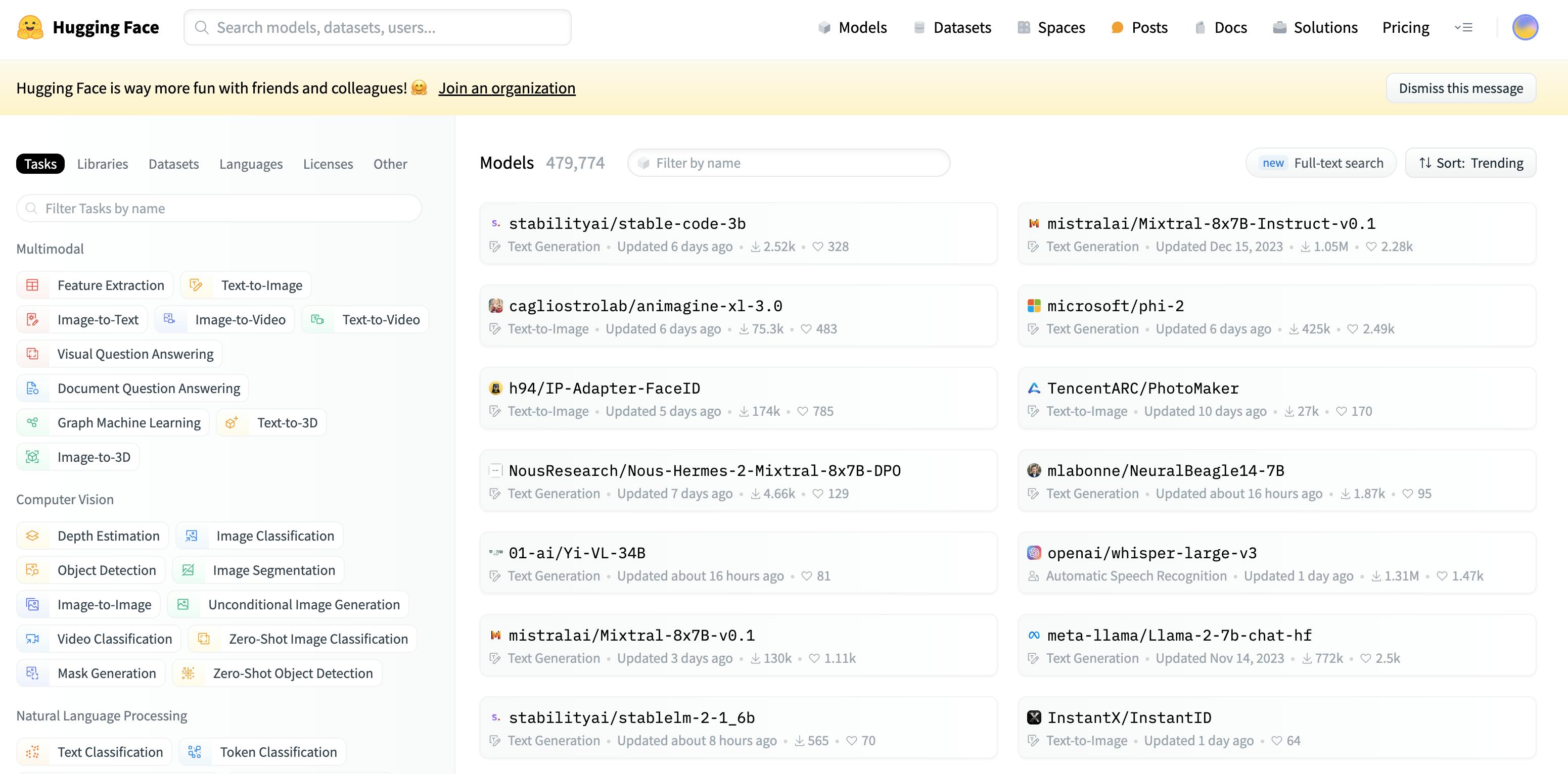Expand the more-options menu beside Pricing
The height and width of the screenshot is (774, 1568).
[x=1463, y=27]
